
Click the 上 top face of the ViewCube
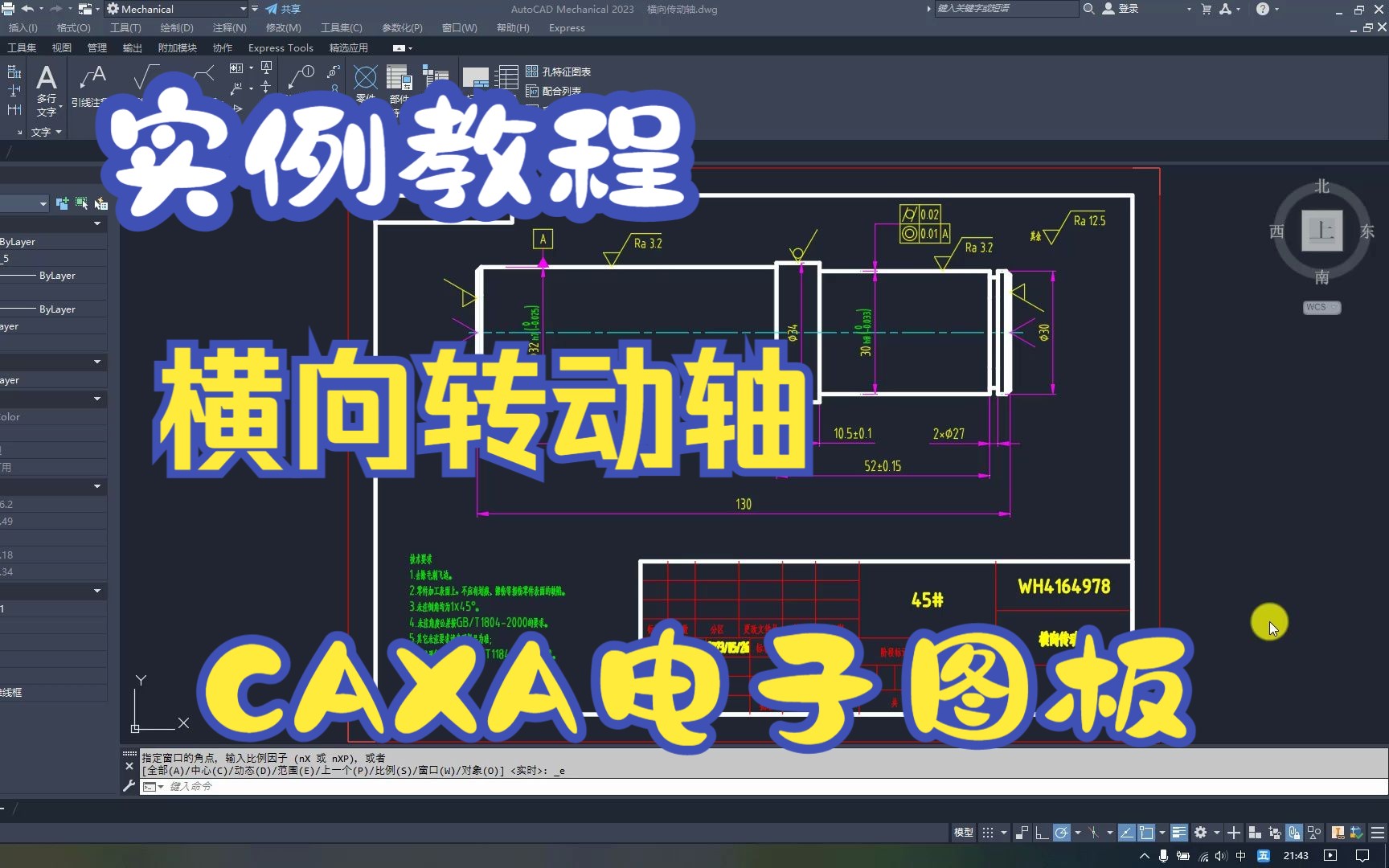point(1321,230)
